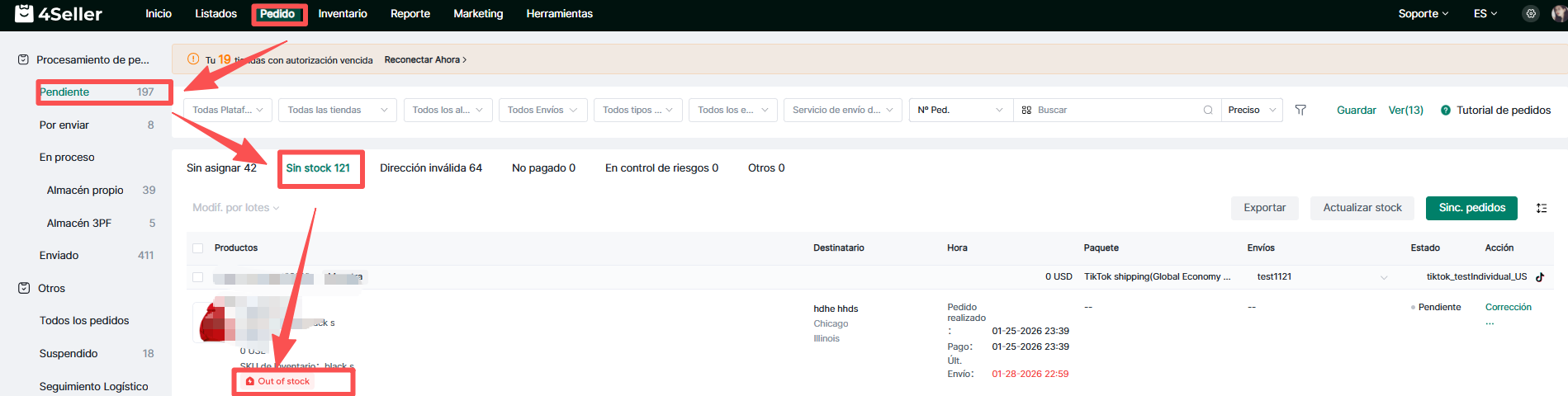Click the list display settings icon
Viewport: 1568px width, 396px height.
[1541, 208]
